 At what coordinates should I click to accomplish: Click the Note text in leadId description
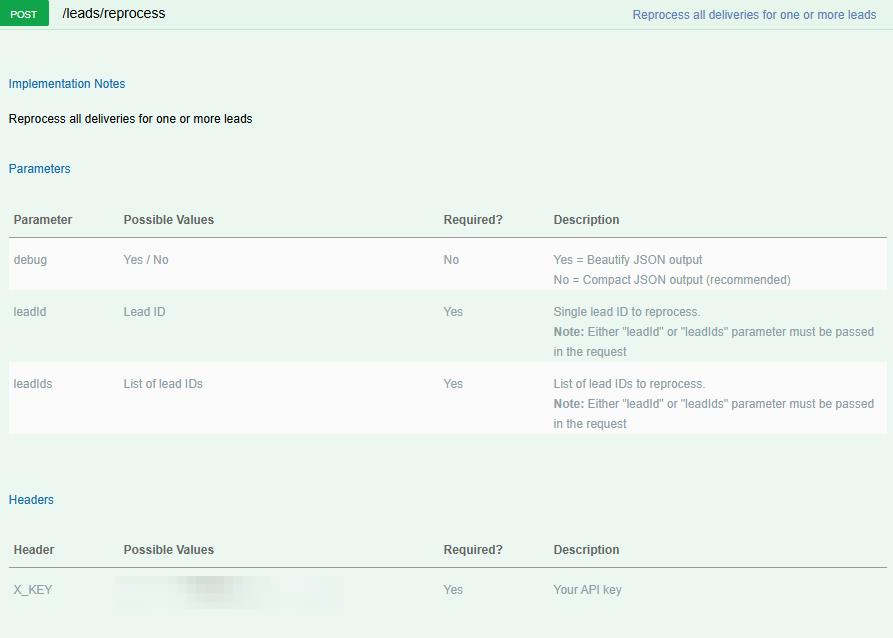714,342
